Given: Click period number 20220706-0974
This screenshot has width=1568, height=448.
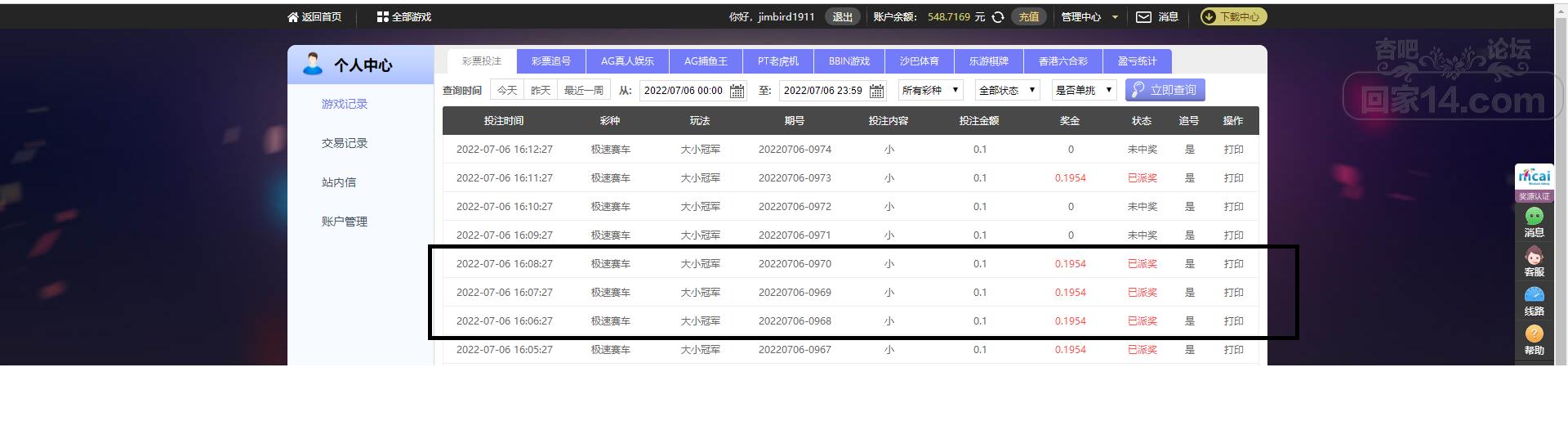Looking at the screenshot, I should 795,150.
